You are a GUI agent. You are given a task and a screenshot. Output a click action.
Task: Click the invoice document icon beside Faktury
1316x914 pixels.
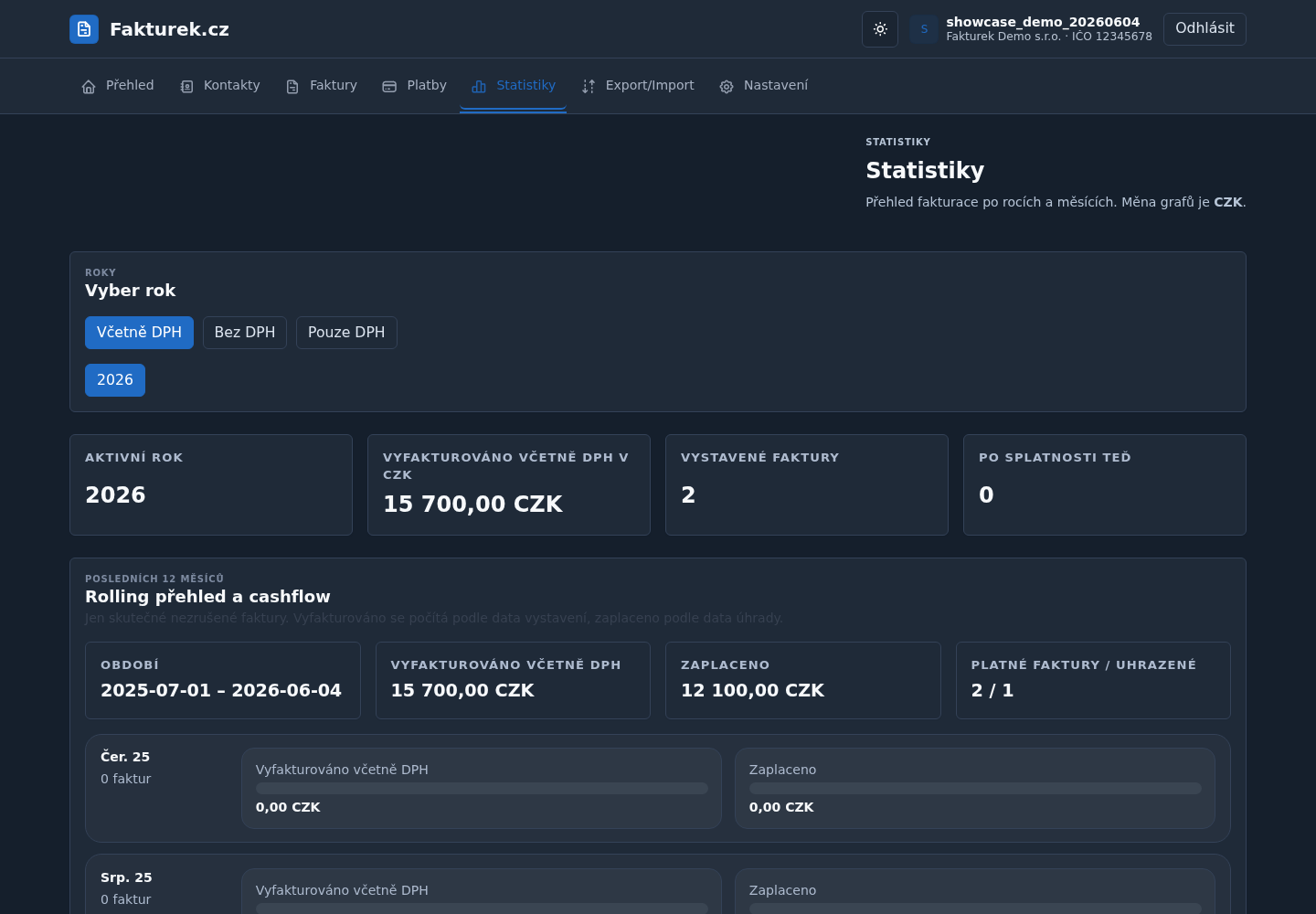pyautogui.click(x=292, y=87)
